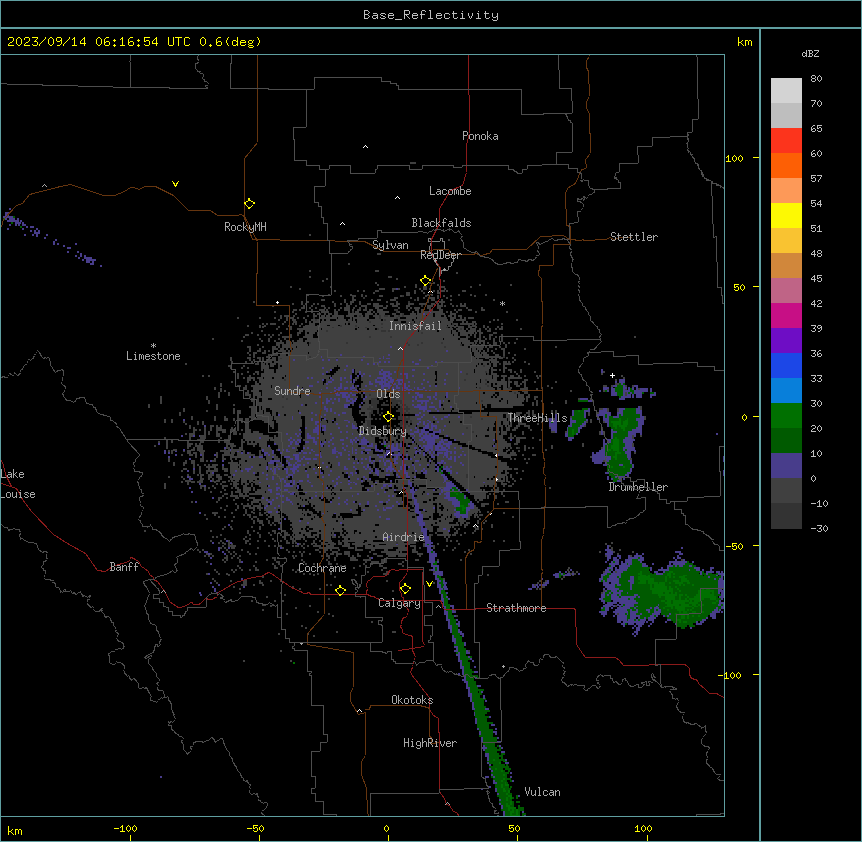The height and width of the screenshot is (842, 862).
Task: Click the -100 tick label on the bottom axis
Action: [x=125, y=828]
